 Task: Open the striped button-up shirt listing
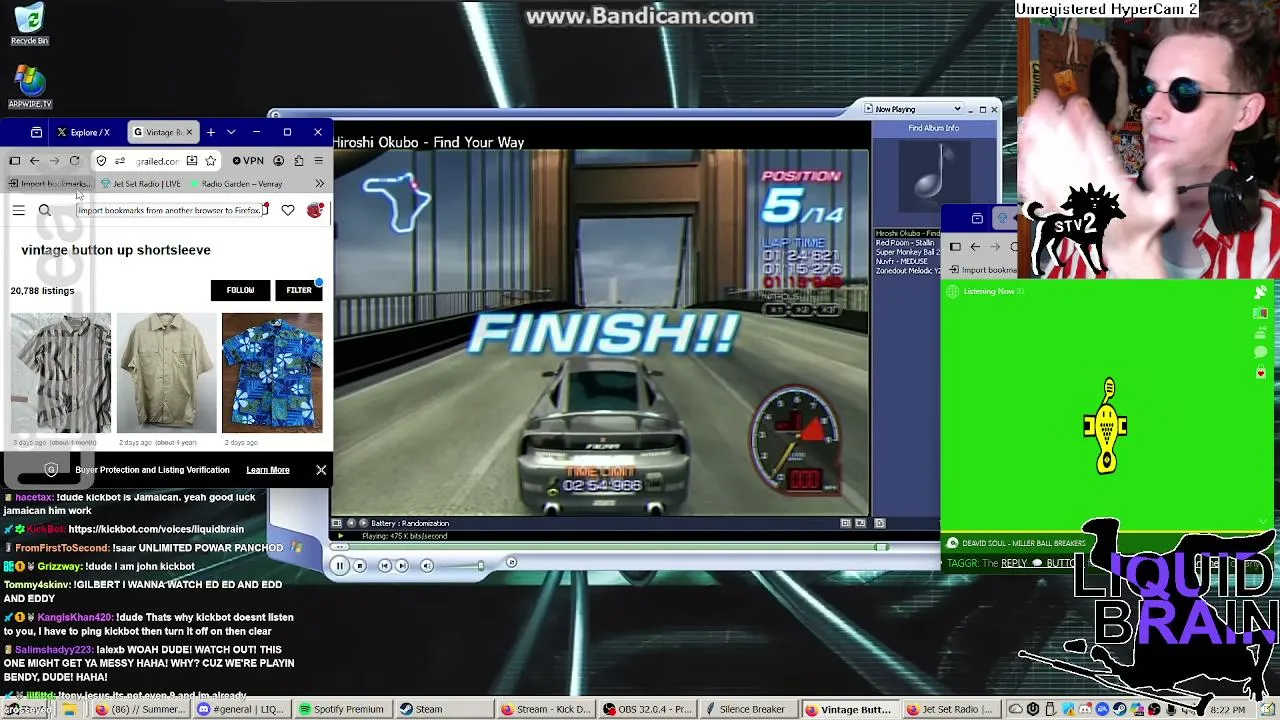click(x=61, y=373)
